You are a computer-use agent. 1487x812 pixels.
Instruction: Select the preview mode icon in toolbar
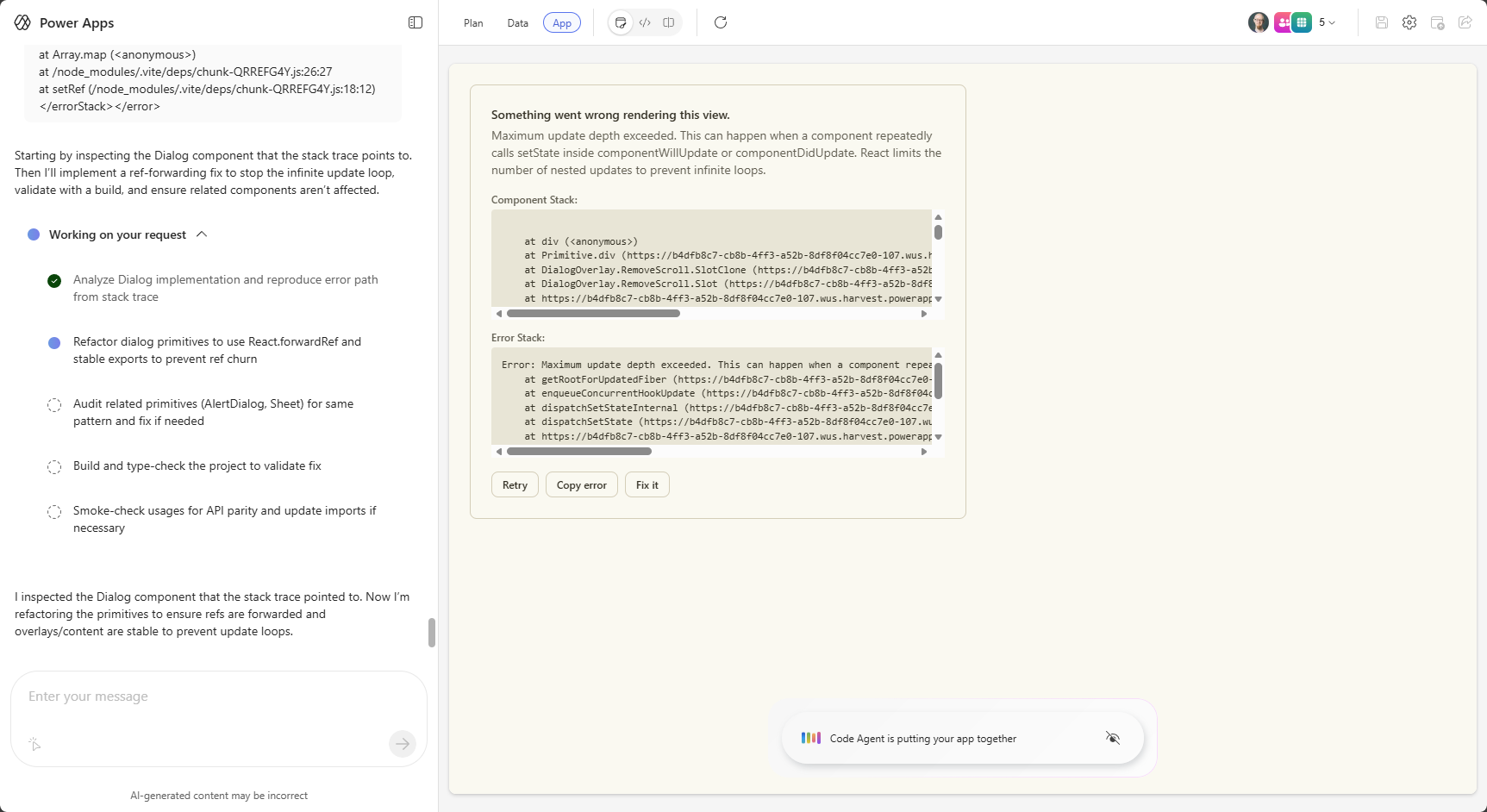point(621,22)
